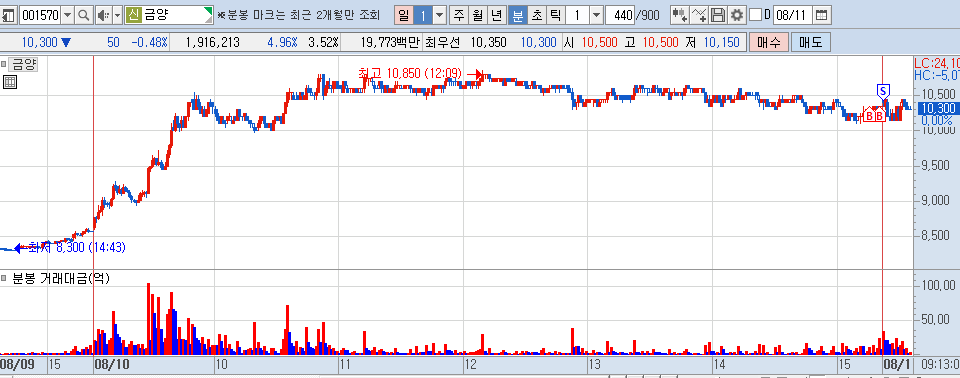Click the 매수 buy button
The width and height of the screenshot is (960, 378).
pos(768,42)
